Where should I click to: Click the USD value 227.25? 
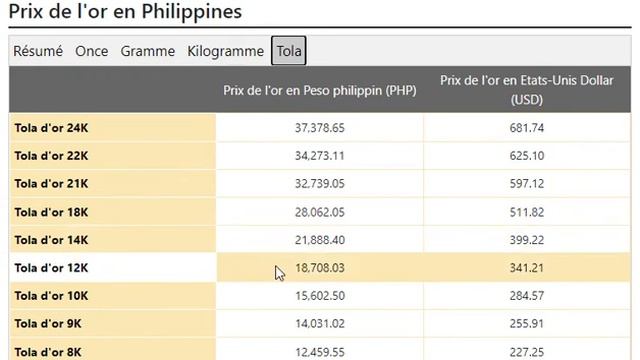pyautogui.click(x=527, y=352)
